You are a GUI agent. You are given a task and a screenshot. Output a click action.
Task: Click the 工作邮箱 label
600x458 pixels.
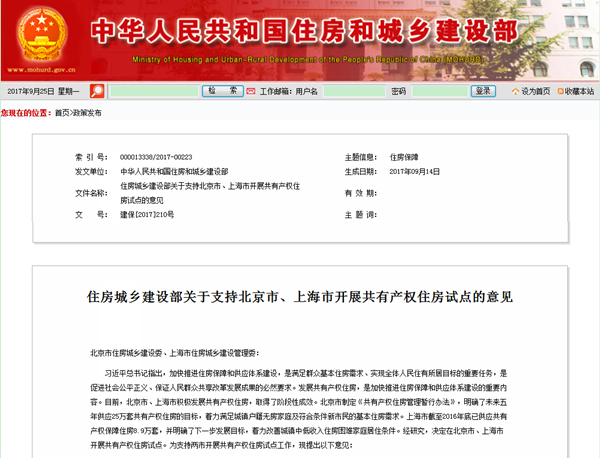click(276, 91)
